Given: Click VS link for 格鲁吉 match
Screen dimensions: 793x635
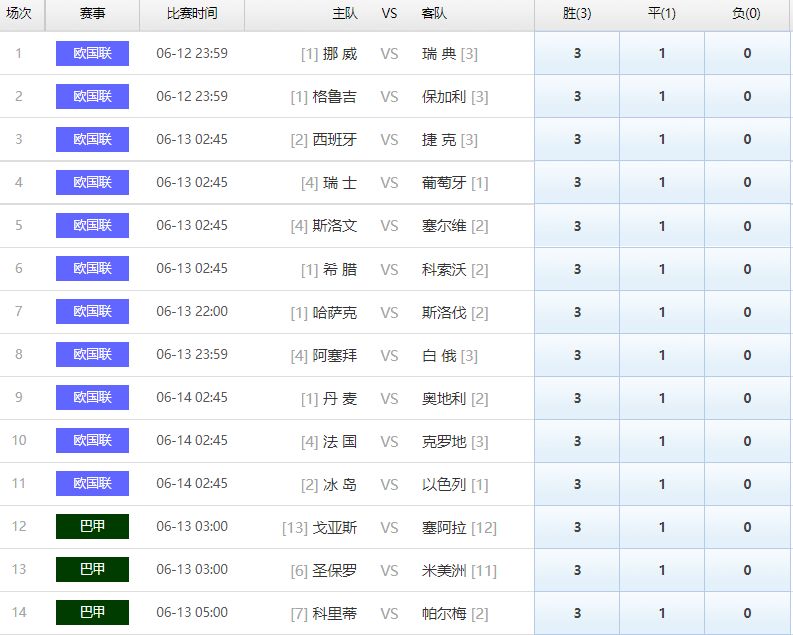Looking at the screenshot, I should click(x=389, y=97).
